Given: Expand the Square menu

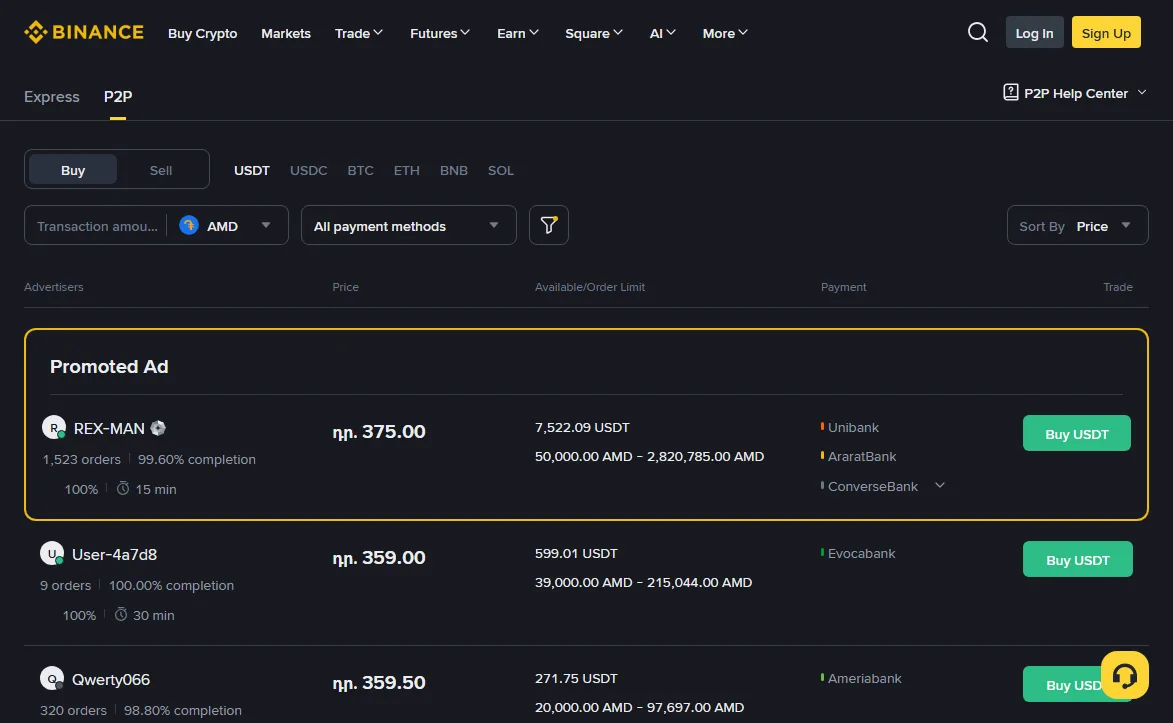Looking at the screenshot, I should 594,33.
